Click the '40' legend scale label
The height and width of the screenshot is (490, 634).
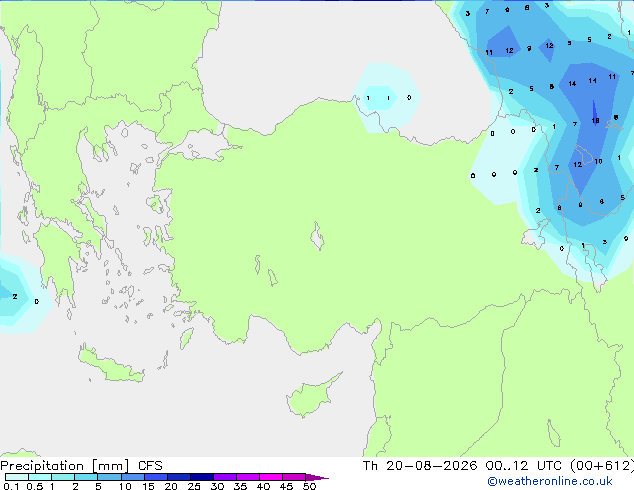click(263, 486)
